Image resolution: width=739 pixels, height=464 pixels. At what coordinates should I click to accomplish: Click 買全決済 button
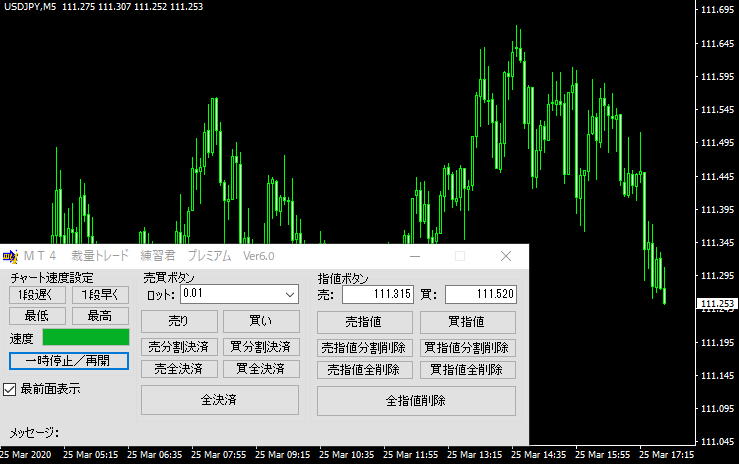259,369
